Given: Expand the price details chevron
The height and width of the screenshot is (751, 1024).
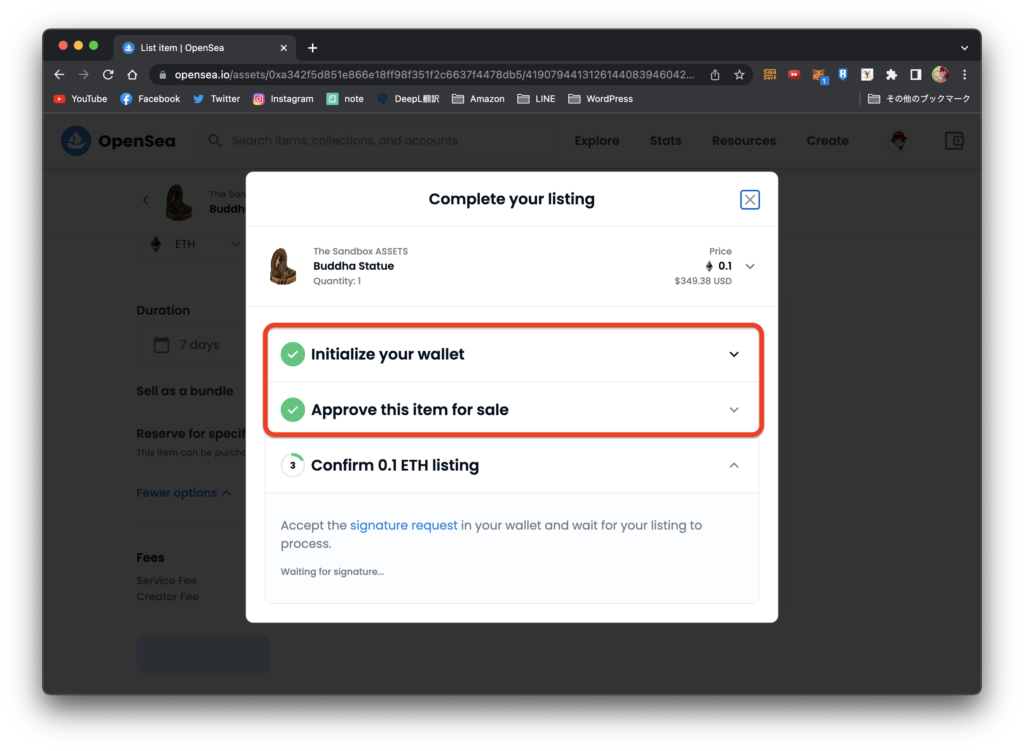Looking at the screenshot, I should tap(750, 266).
